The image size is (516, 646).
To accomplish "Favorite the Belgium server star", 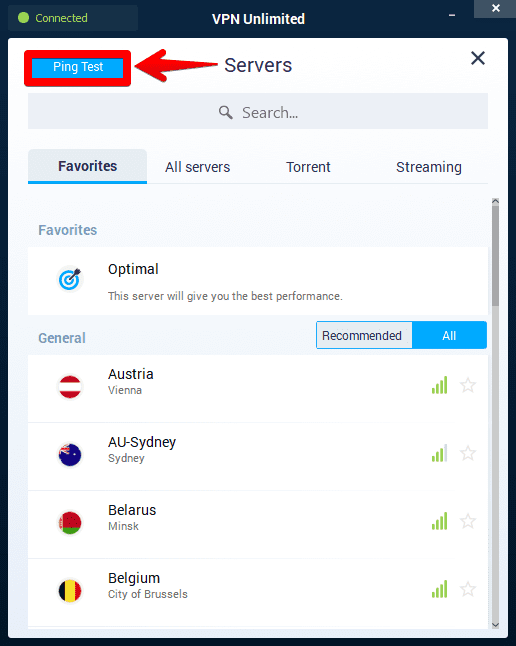I will (x=468, y=589).
